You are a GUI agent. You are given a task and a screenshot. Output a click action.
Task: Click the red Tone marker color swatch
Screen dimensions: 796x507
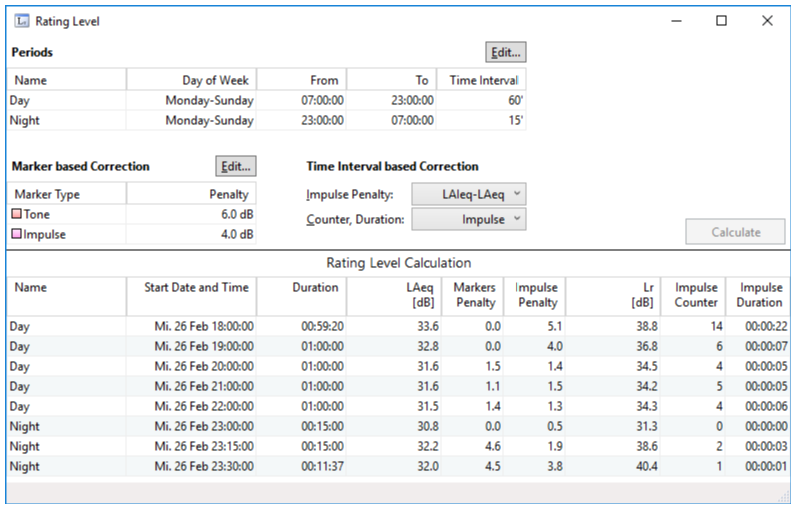[16, 215]
